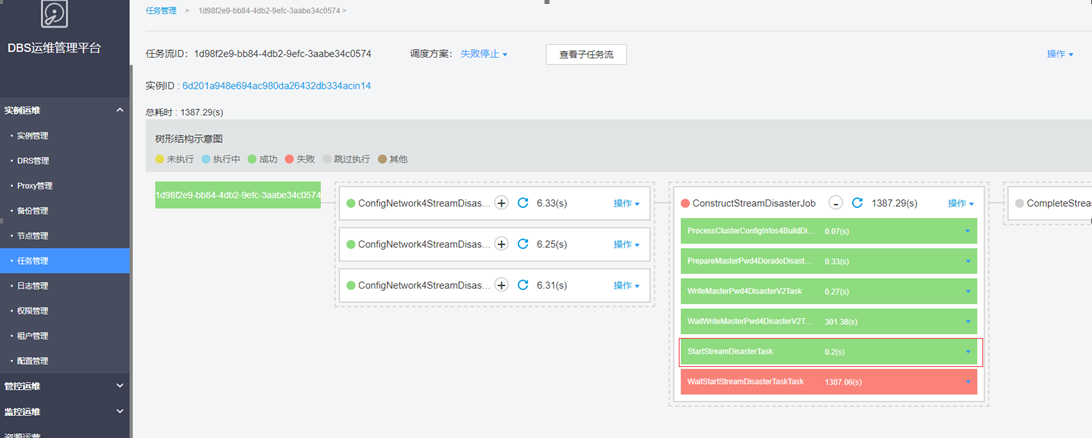Screen dimensions: 1092x438
Task: Open the instance ID link 6d201a948e694ac...
Action: pyautogui.click(x=276, y=86)
